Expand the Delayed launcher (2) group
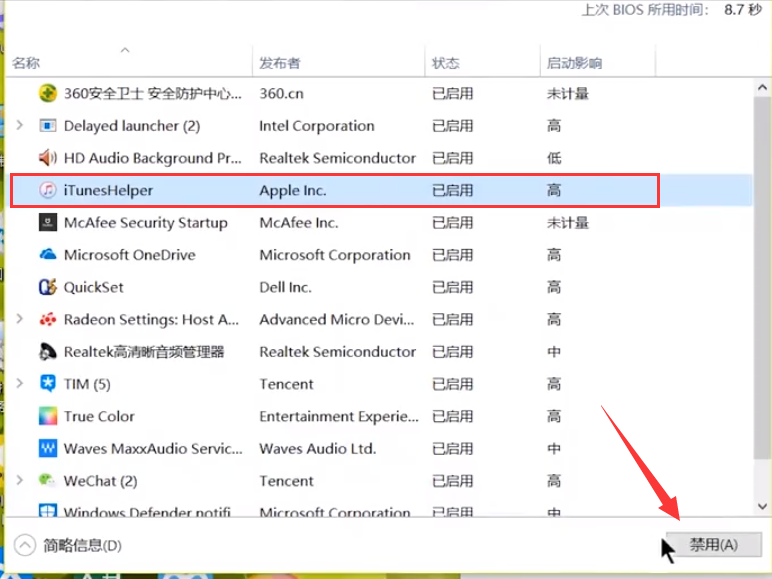This screenshot has height=579, width=772. click(20, 126)
